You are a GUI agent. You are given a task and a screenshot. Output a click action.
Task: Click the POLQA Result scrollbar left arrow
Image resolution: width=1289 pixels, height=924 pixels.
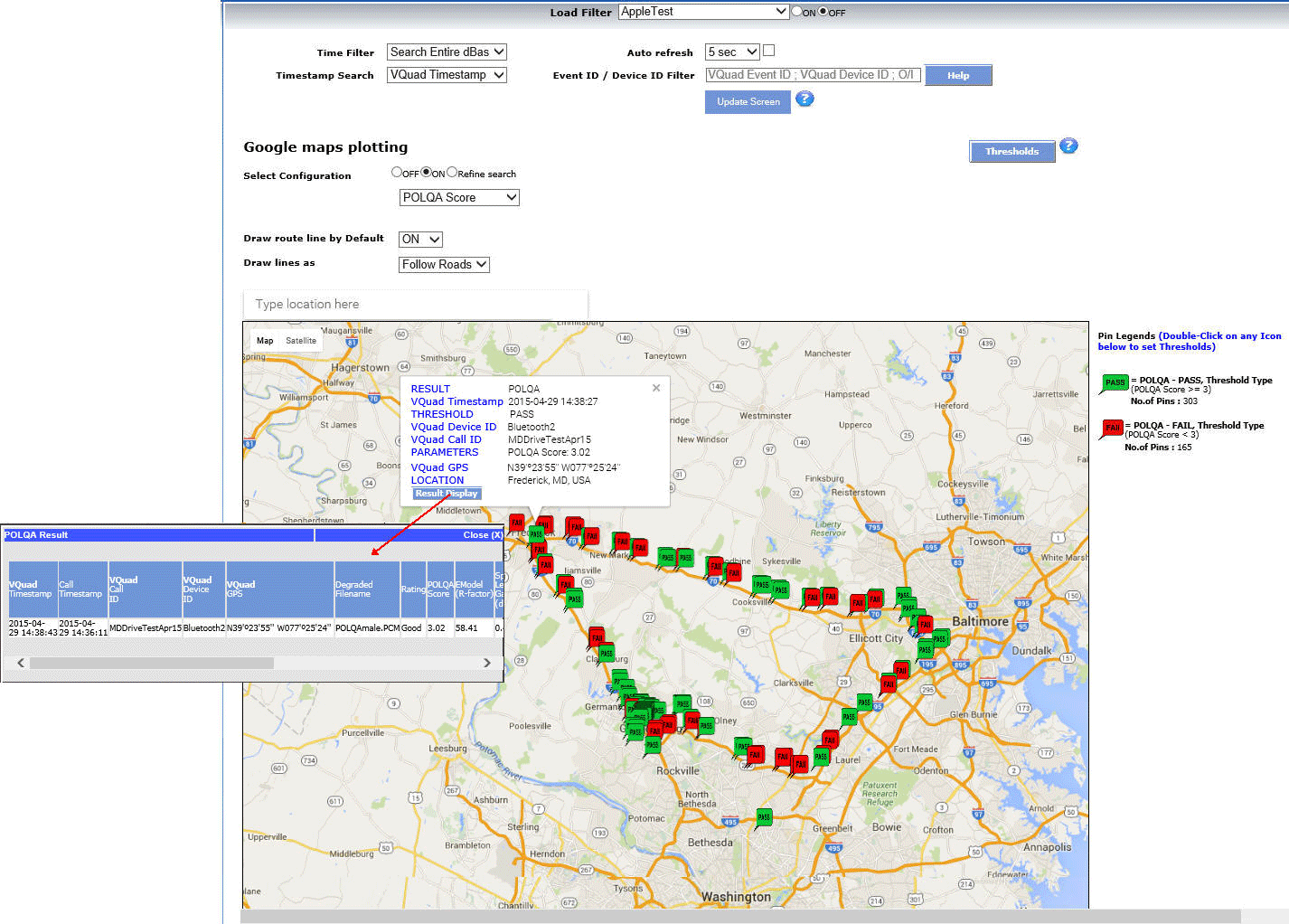pyautogui.click(x=21, y=663)
